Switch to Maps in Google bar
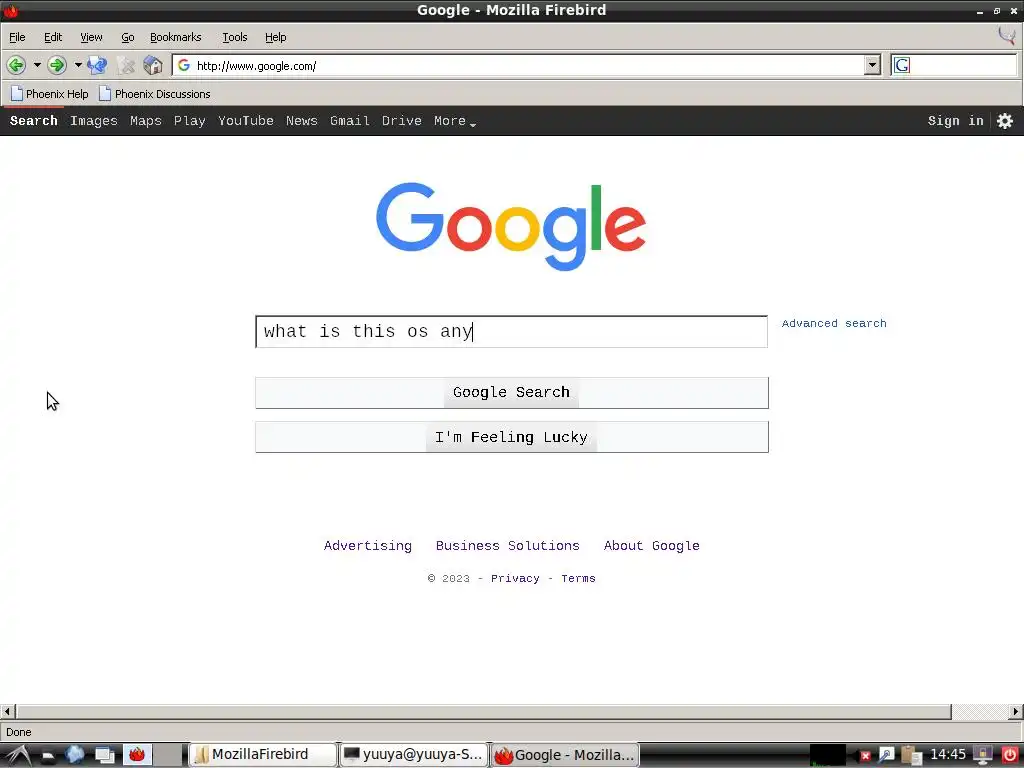This screenshot has width=1024, height=768. coord(146,121)
